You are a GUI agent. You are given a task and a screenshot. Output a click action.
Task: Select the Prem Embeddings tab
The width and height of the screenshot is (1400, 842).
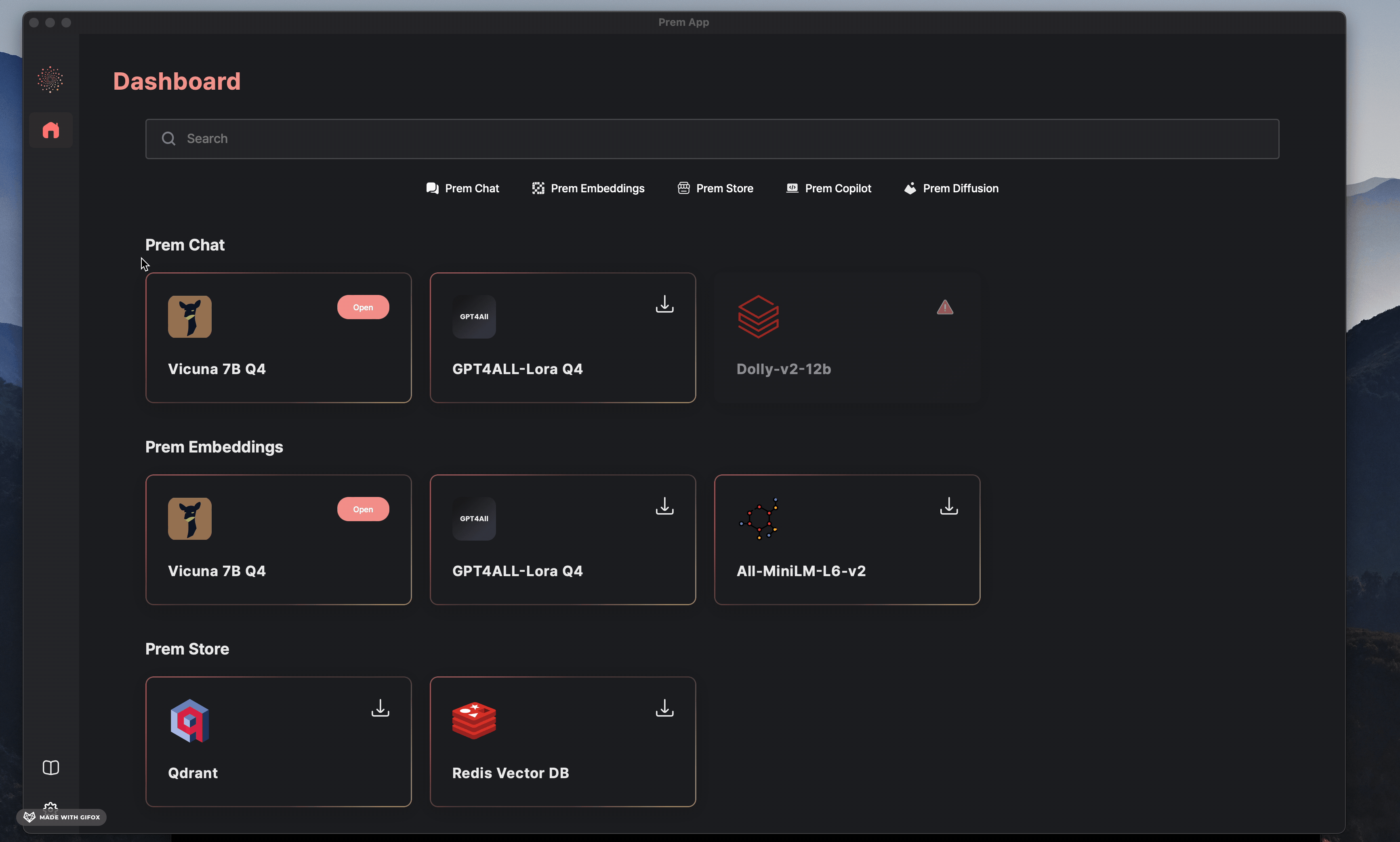(588, 188)
